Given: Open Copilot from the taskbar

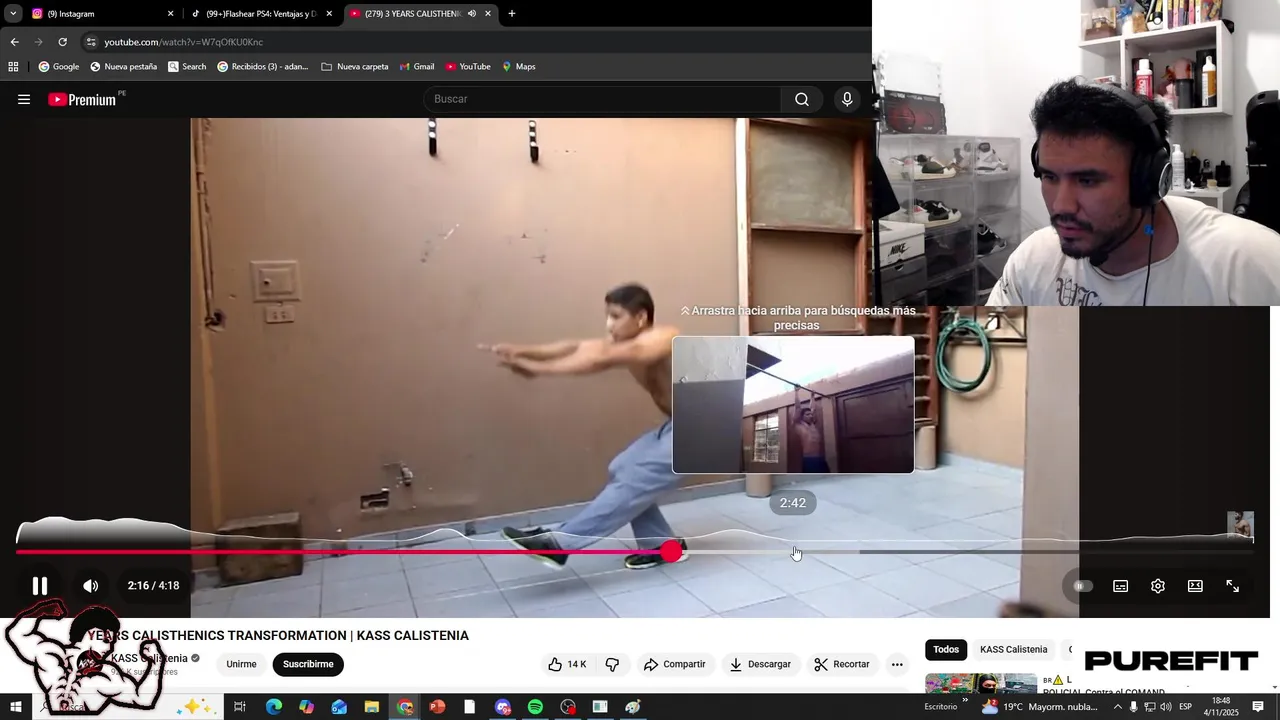Looking at the screenshot, I should (306, 707).
